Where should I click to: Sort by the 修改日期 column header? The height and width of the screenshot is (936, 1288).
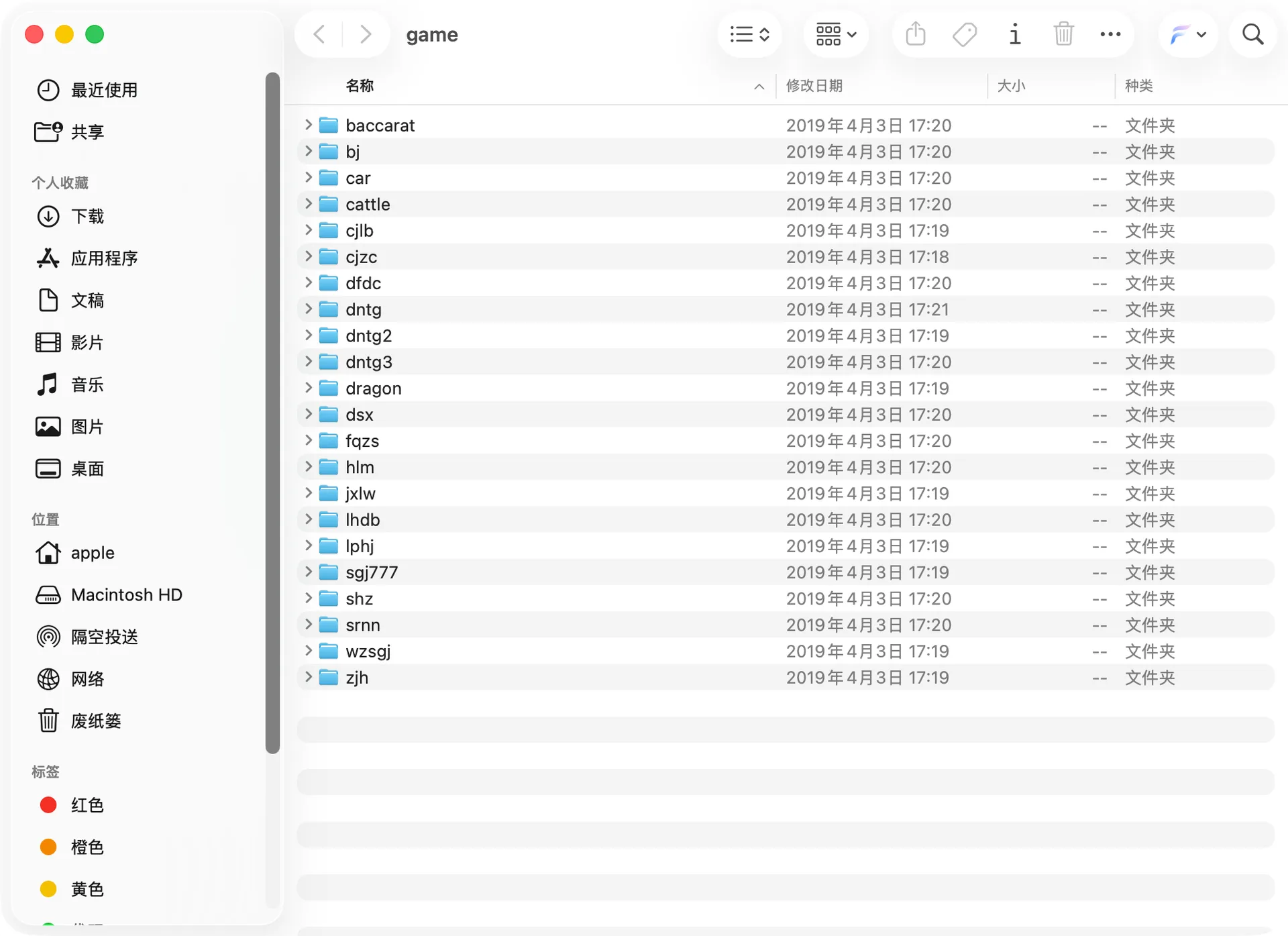814,86
